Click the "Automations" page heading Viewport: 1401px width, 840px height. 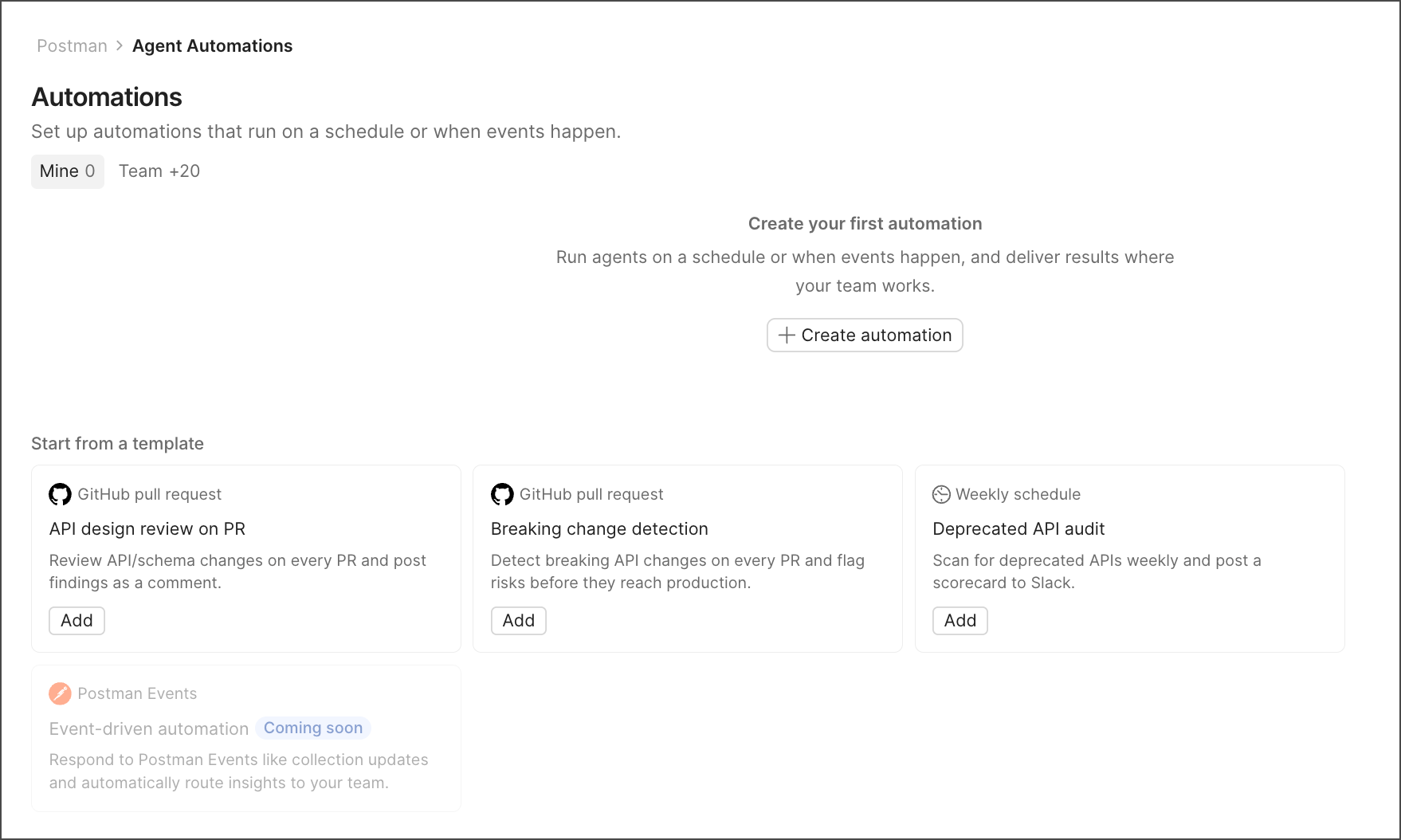107,97
